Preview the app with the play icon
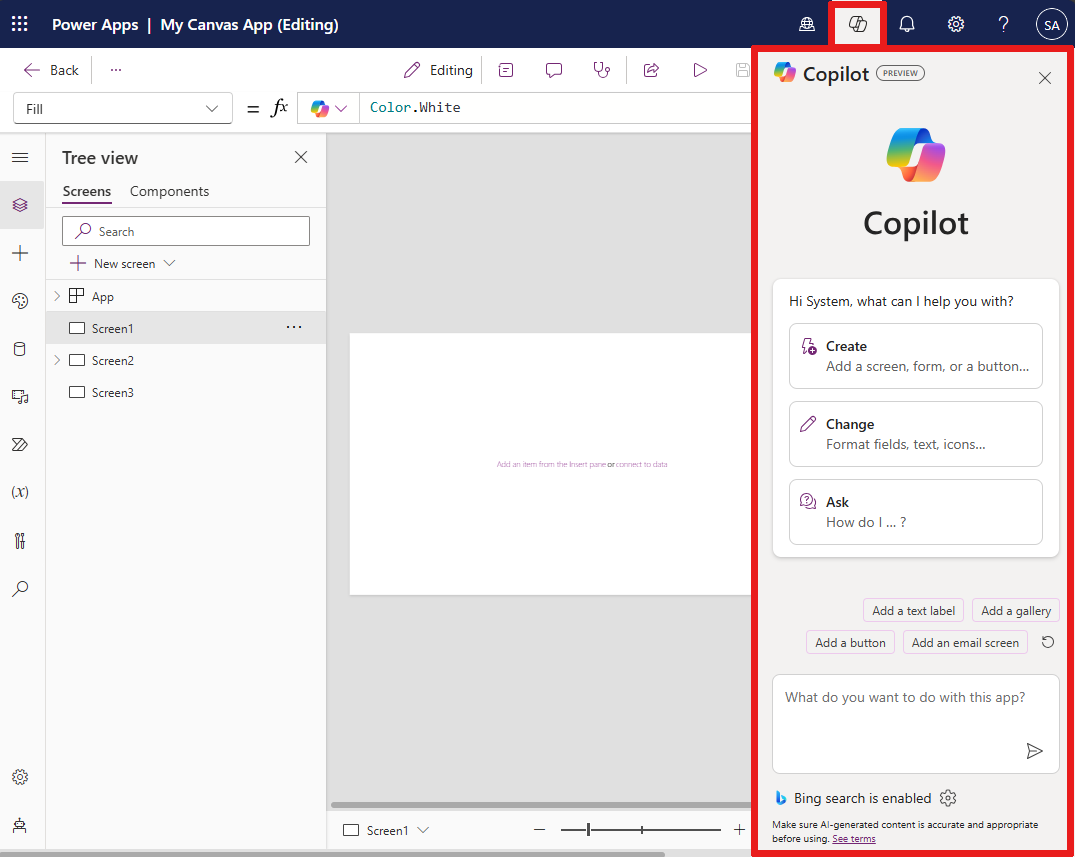Screen dimensions: 1075x857 coord(699,70)
